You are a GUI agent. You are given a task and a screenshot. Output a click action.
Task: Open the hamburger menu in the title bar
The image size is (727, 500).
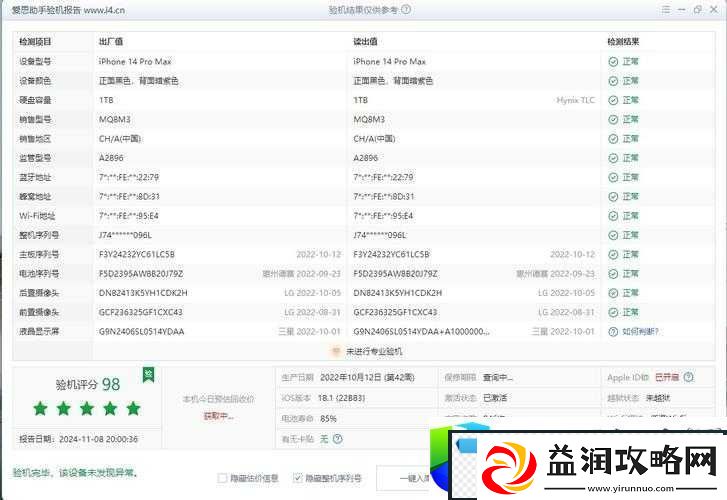[x=666, y=10]
